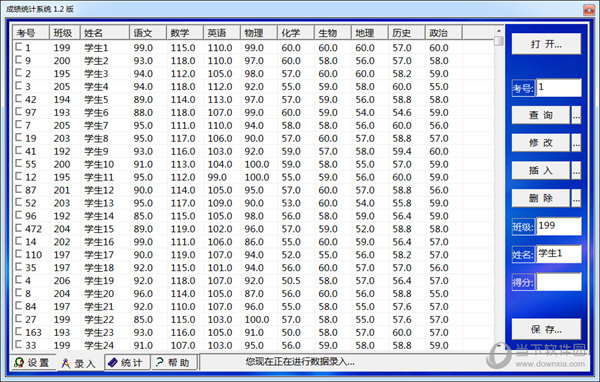Screen dimensions: 600x382
Task: Select the name cell 学生4
Action: (x=96, y=87)
